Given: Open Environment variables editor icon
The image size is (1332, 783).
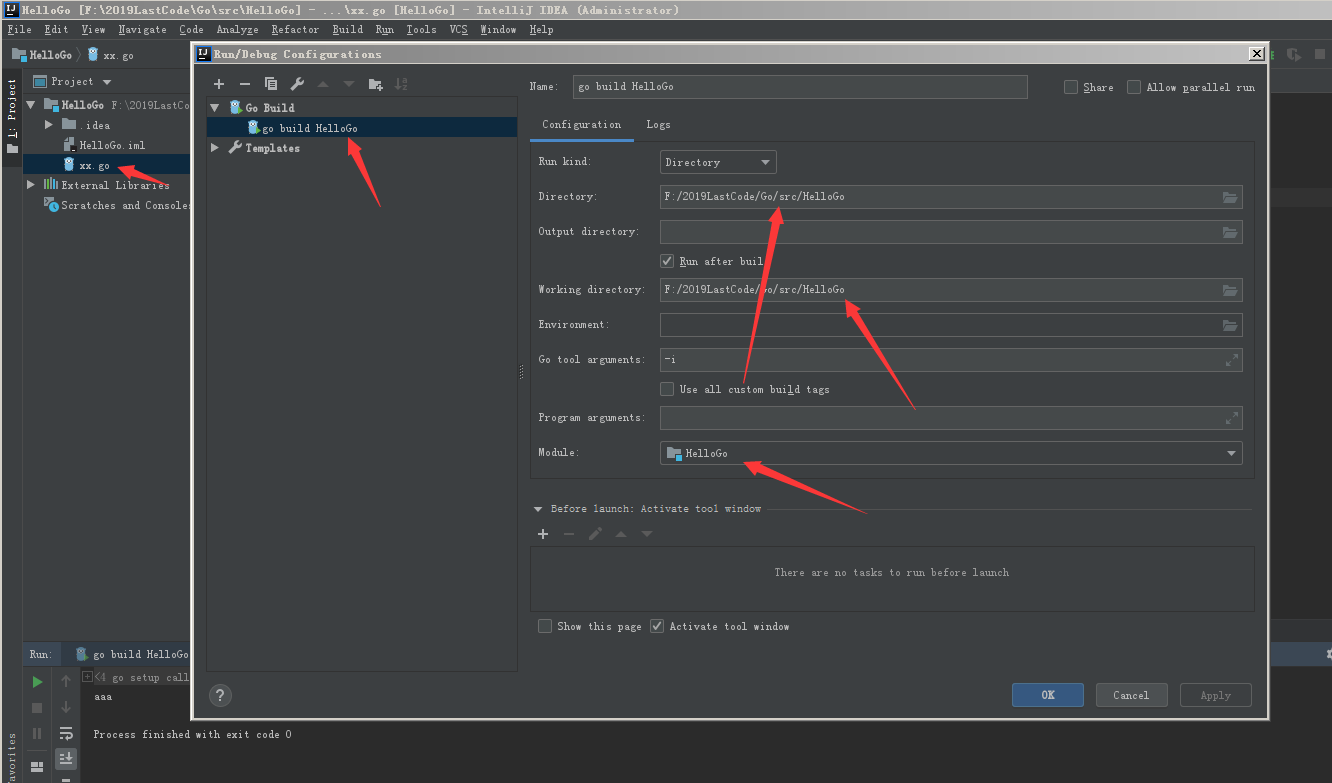Looking at the screenshot, I should click(x=1230, y=325).
